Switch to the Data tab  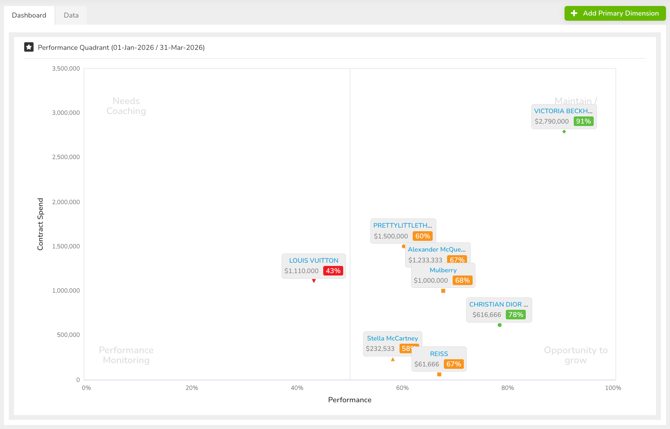point(71,15)
